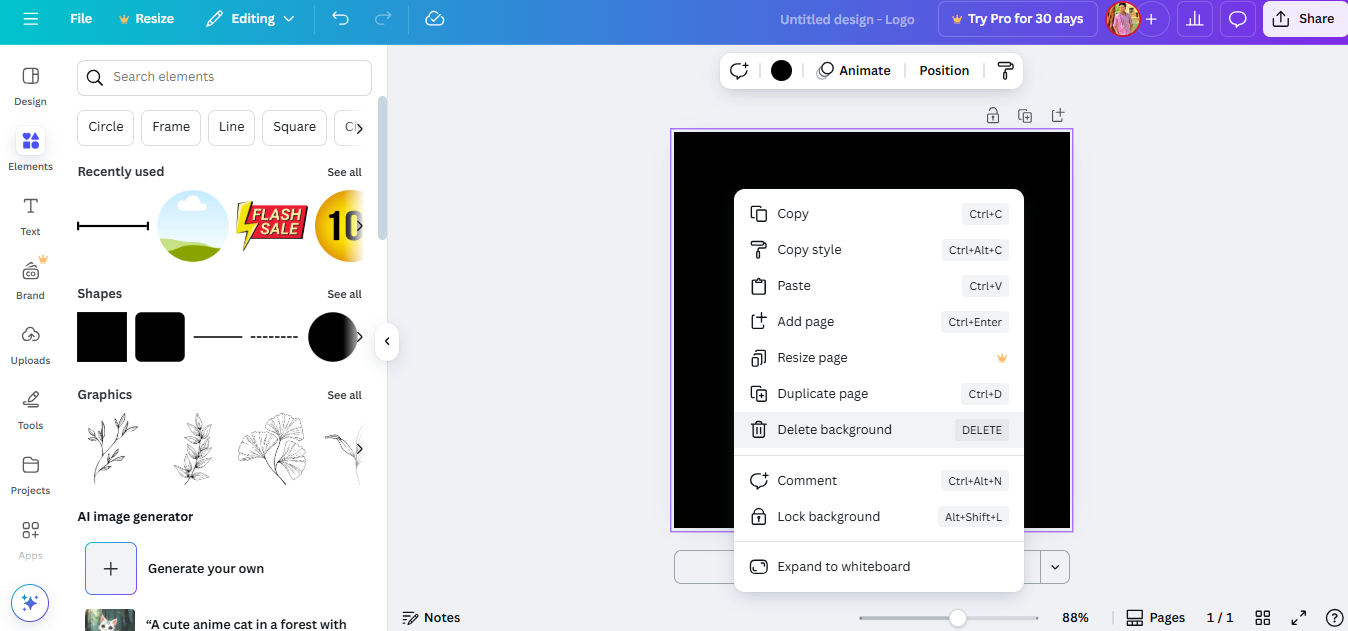Open the Design sidebar panel

30,87
